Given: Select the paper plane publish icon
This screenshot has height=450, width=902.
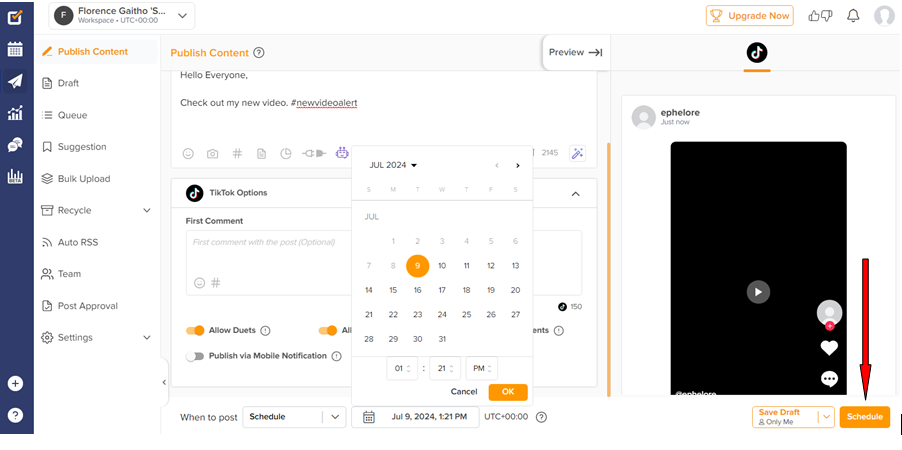Looking at the screenshot, I should 15,81.
